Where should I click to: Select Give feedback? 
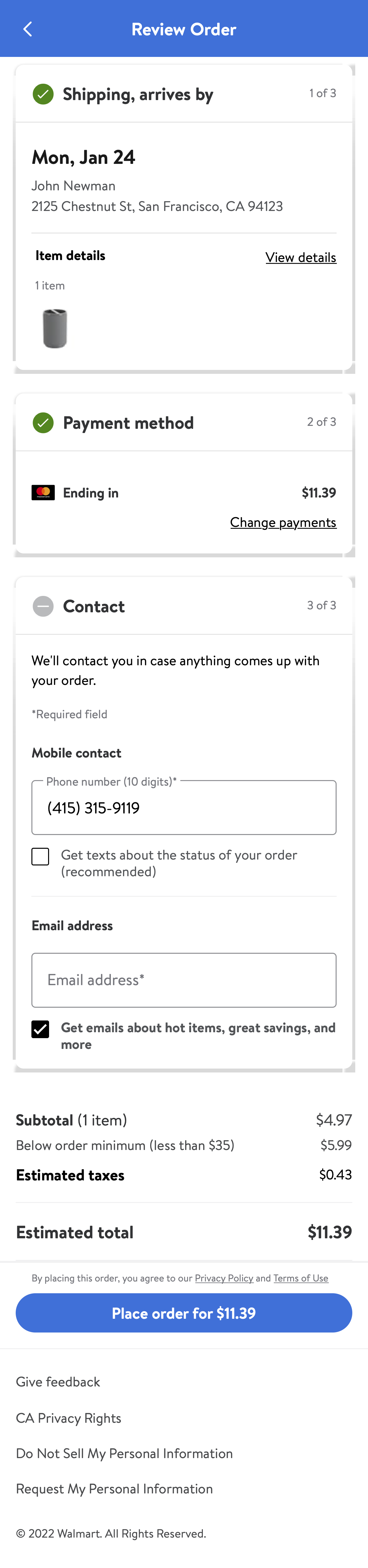click(58, 1382)
